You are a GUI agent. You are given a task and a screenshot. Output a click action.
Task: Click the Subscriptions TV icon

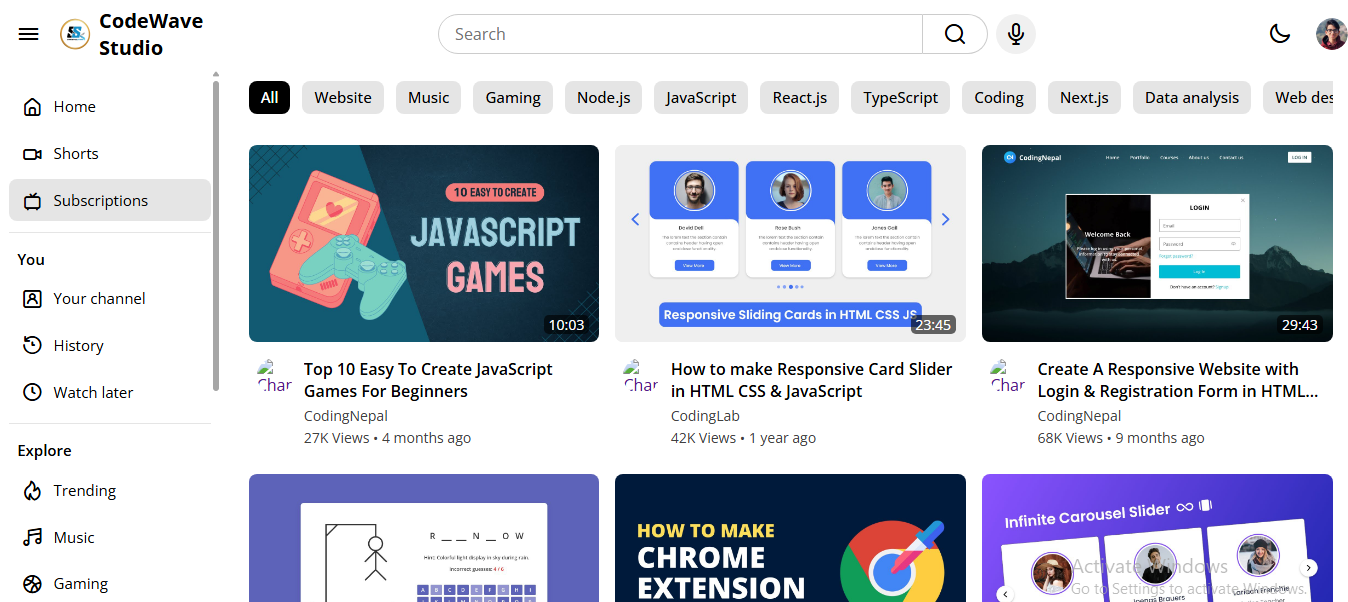(x=33, y=201)
